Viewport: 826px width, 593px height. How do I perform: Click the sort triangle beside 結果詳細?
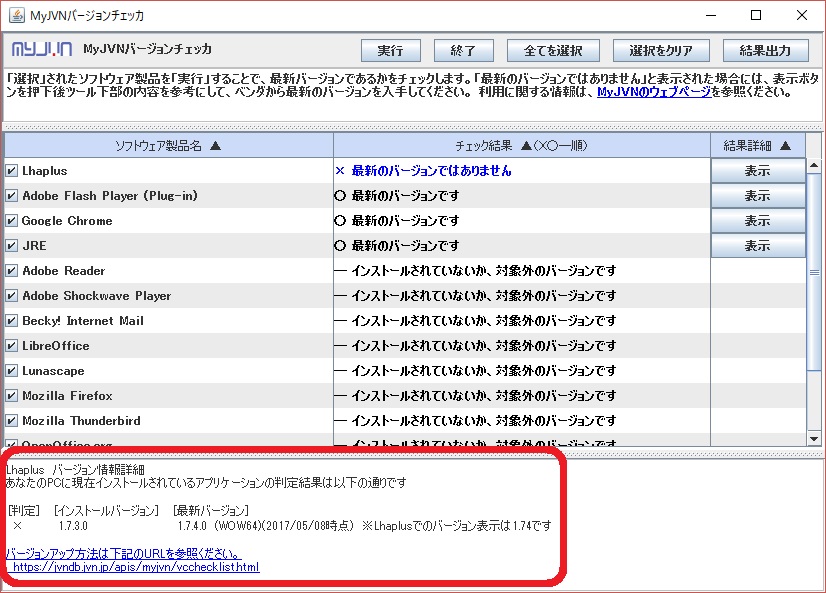click(x=785, y=146)
